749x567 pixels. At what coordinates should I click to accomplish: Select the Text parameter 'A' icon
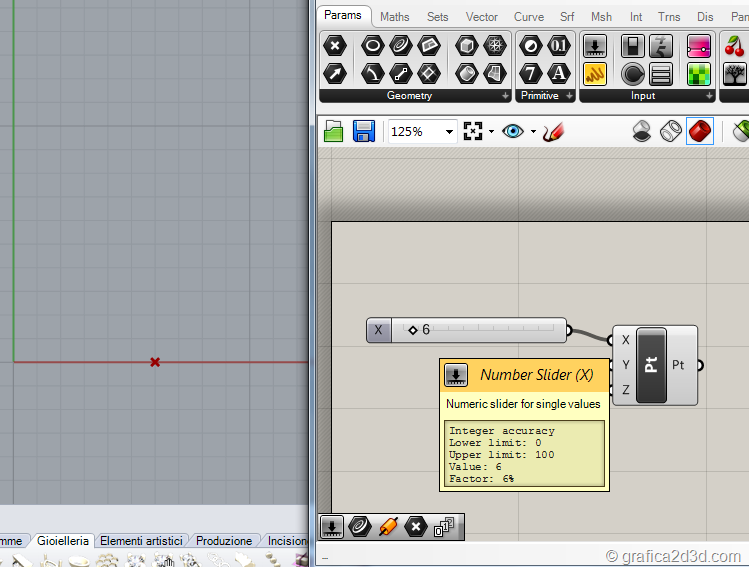560,73
